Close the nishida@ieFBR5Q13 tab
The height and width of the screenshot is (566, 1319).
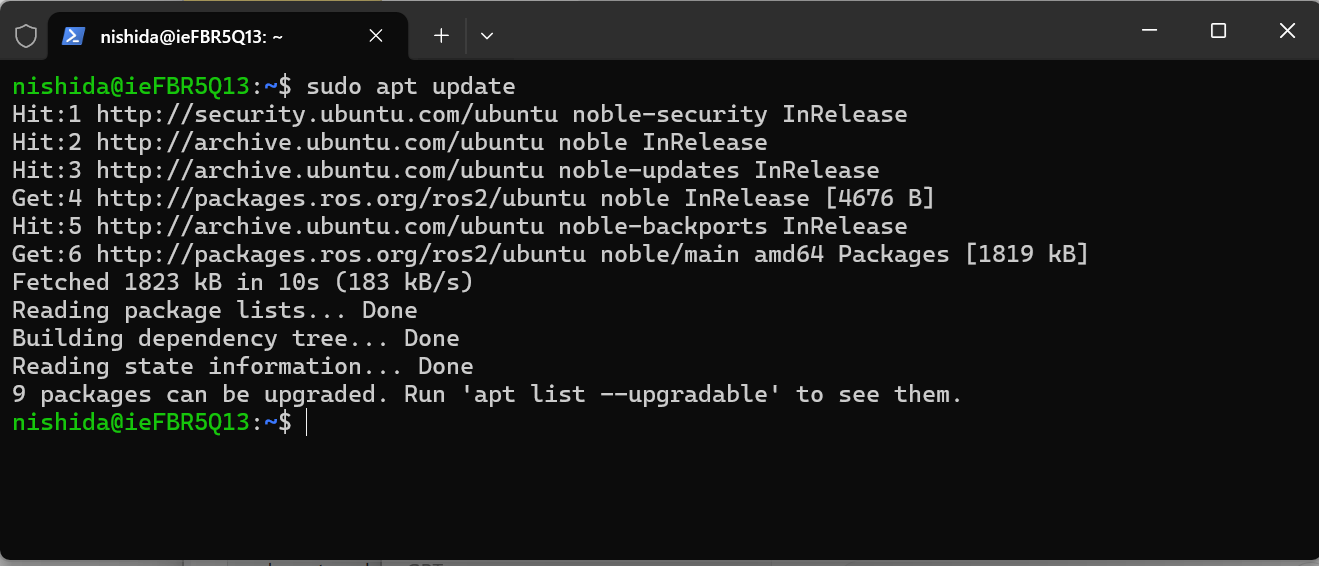coord(376,36)
